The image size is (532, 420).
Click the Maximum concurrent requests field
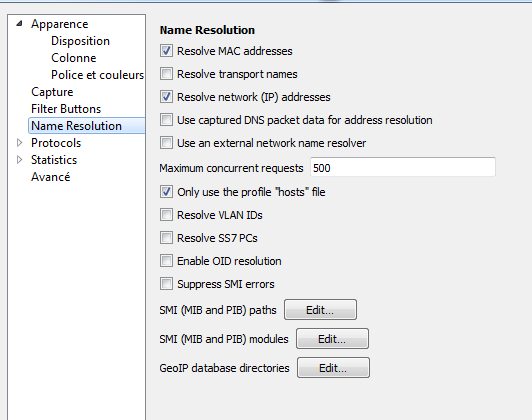(403, 167)
